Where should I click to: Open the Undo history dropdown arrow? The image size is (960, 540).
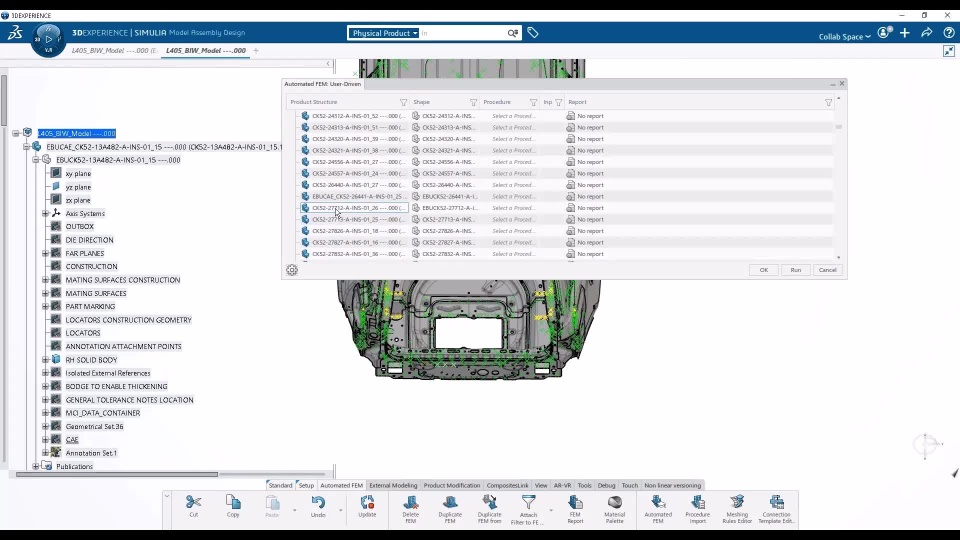tap(341, 510)
